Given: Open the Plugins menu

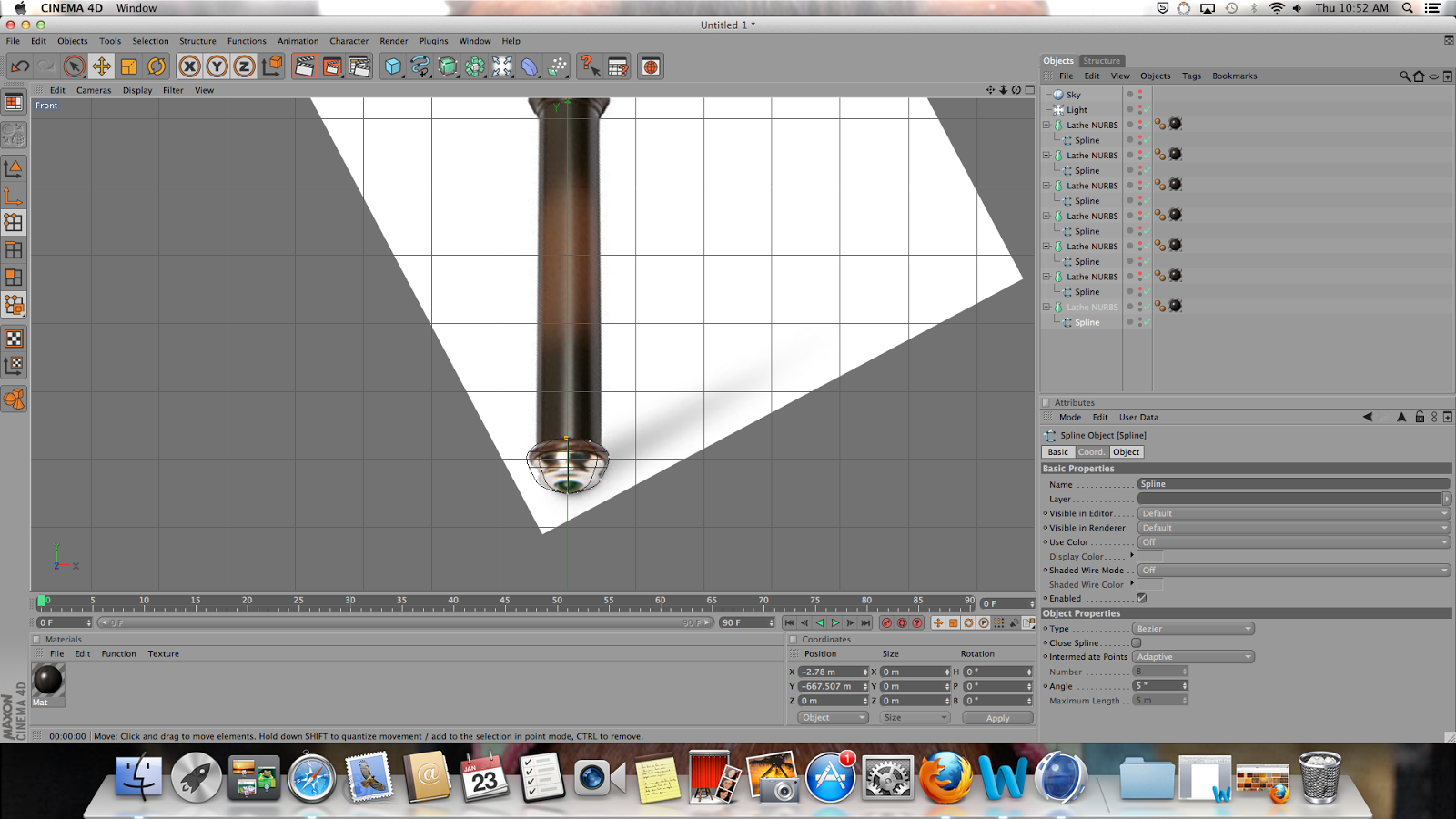Looking at the screenshot, I should 433,41.
